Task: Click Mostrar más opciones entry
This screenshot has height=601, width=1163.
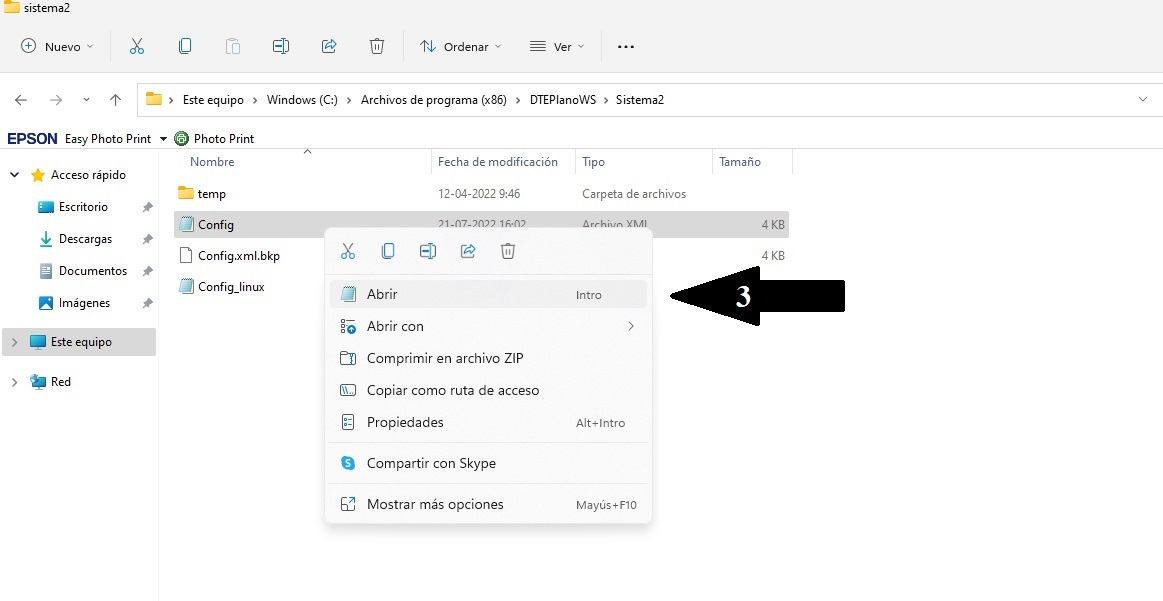Action: click(x=435, y=504)
